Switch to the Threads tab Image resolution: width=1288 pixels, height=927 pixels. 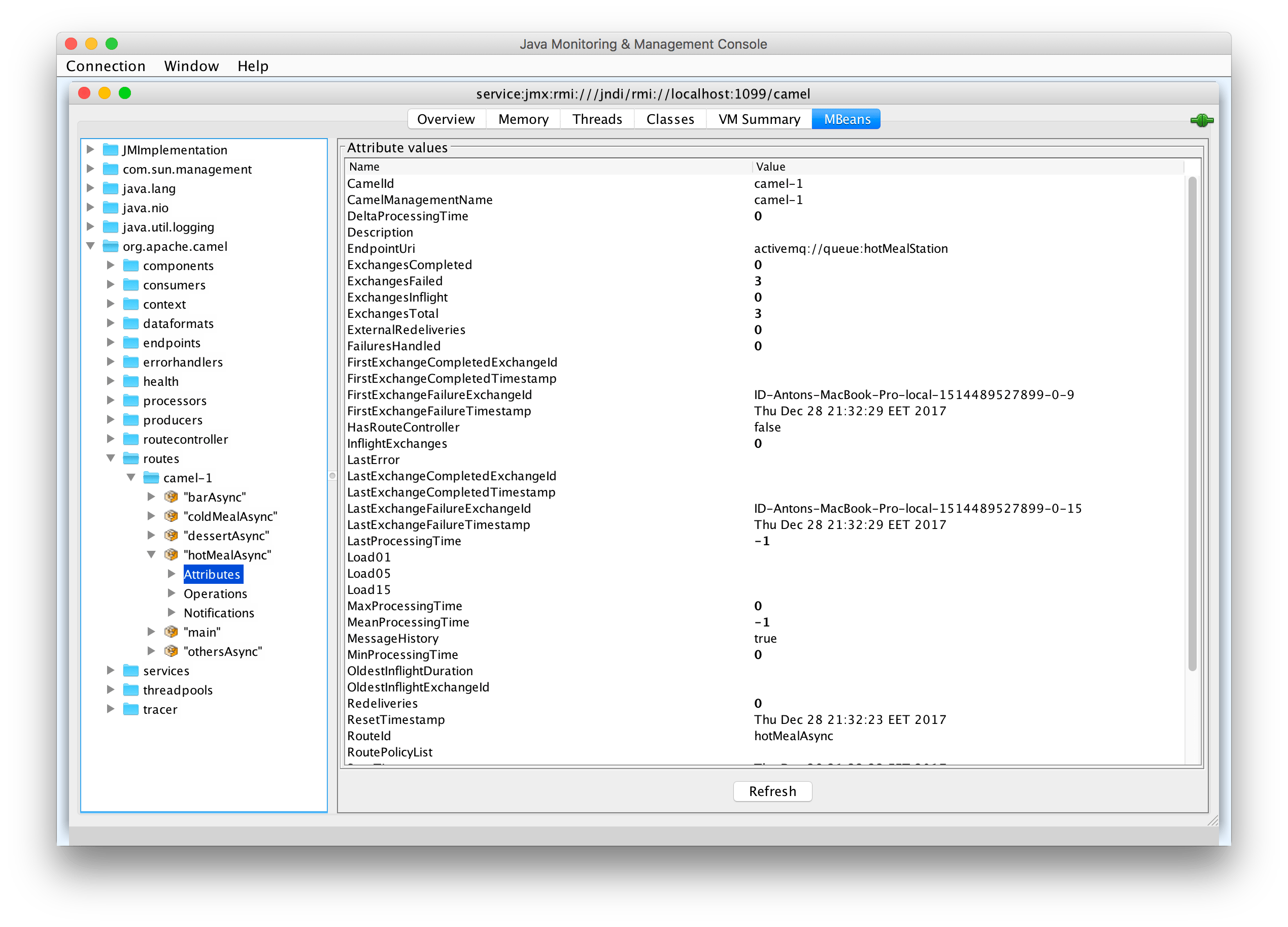coord(597,119)
